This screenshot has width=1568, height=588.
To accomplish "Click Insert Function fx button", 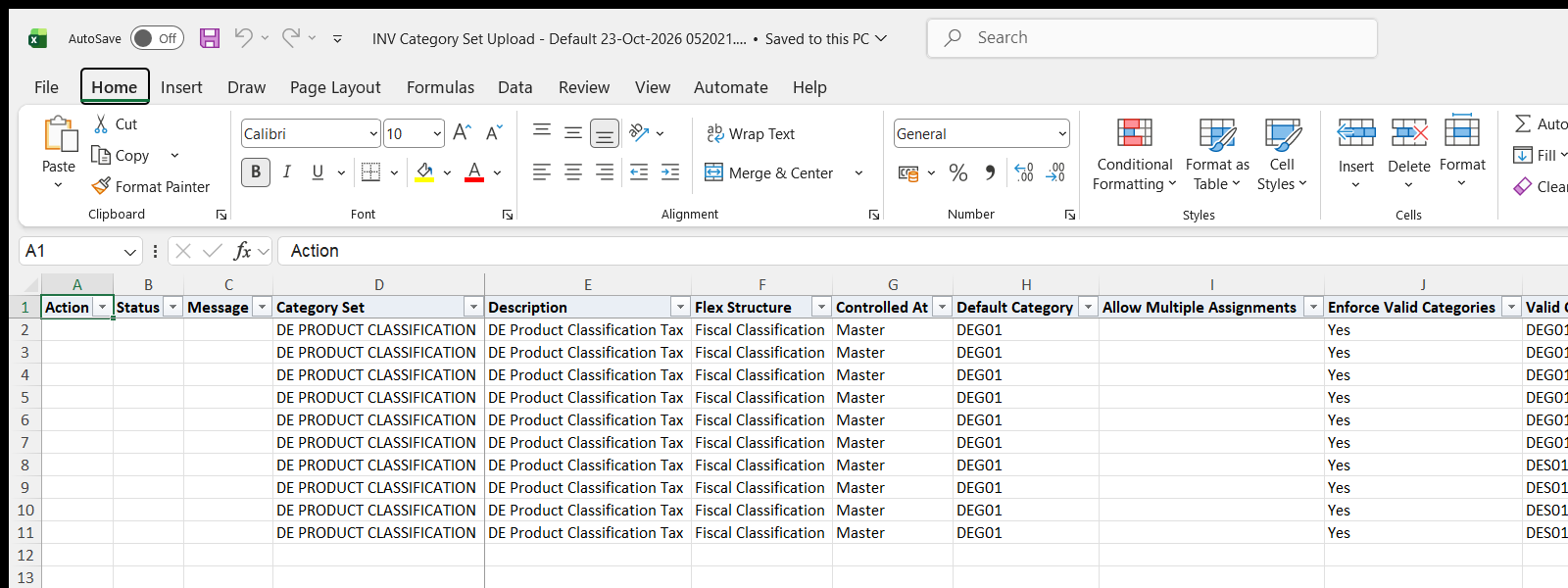I will (242, 251).
